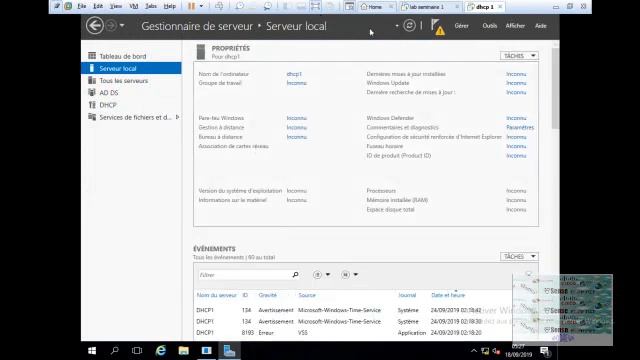Open the navigation history dropdown beside forward arrow
Viewport: 640px width, 360px height.
pos(122,26)
